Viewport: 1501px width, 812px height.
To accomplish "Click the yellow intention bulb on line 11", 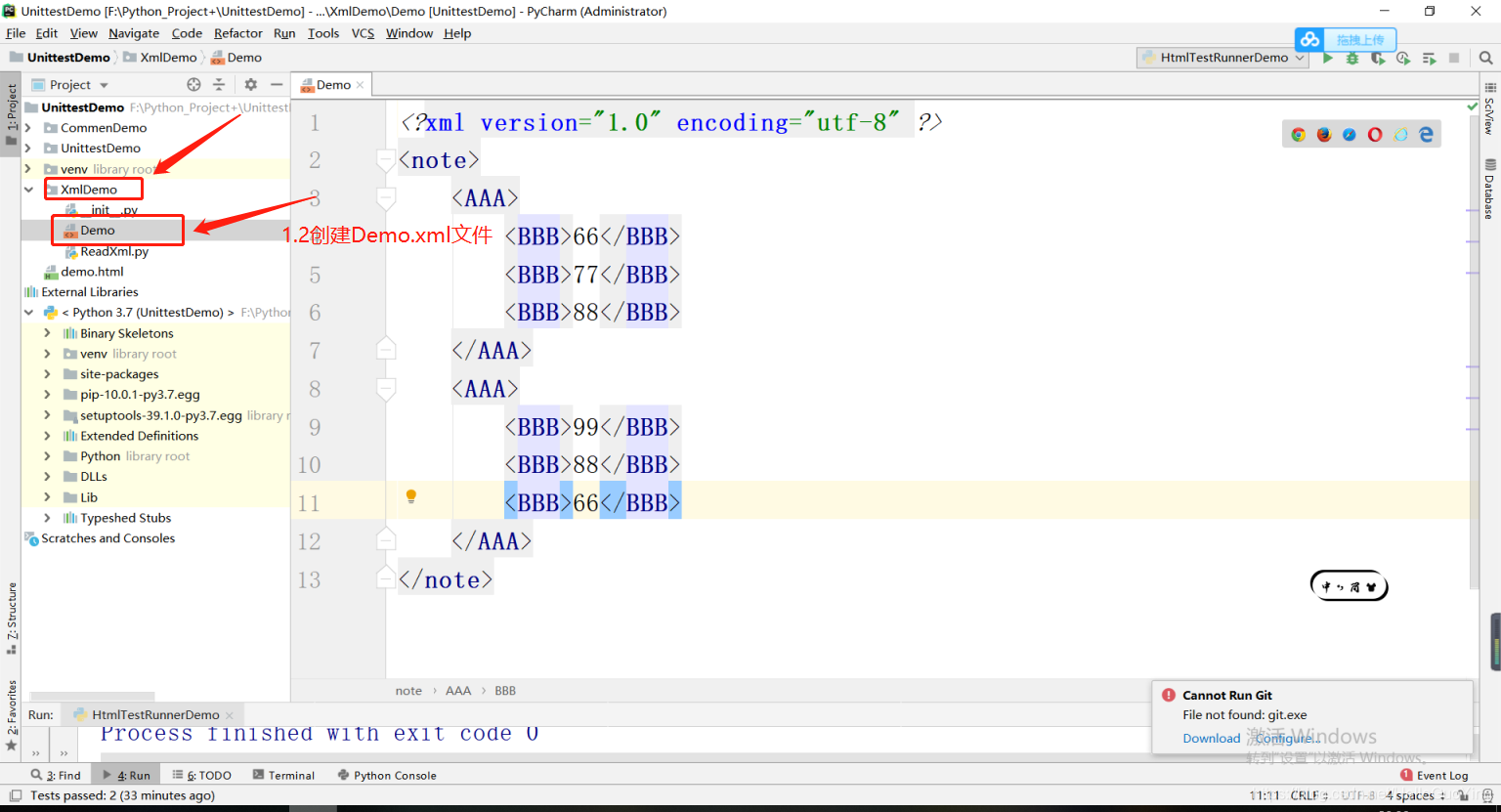I will click(x=410, y=496).
